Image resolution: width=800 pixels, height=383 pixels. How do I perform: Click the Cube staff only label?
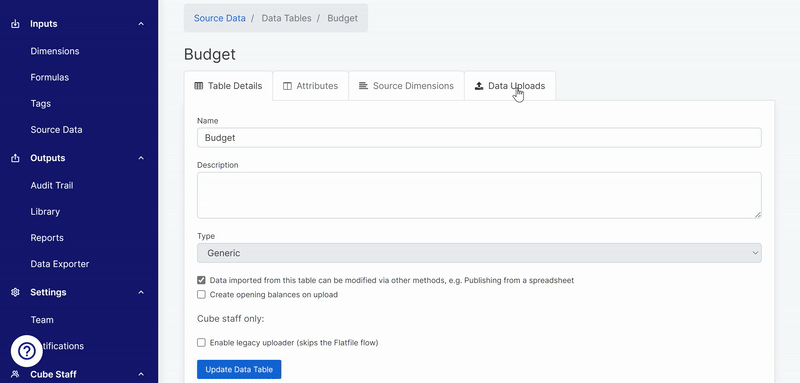tap(231, 319)
